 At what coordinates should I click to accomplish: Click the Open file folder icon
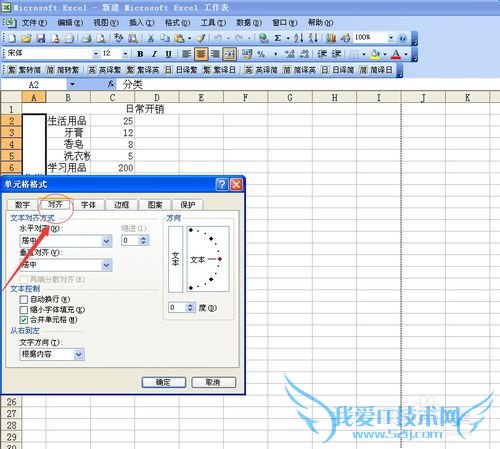[26, 38]
